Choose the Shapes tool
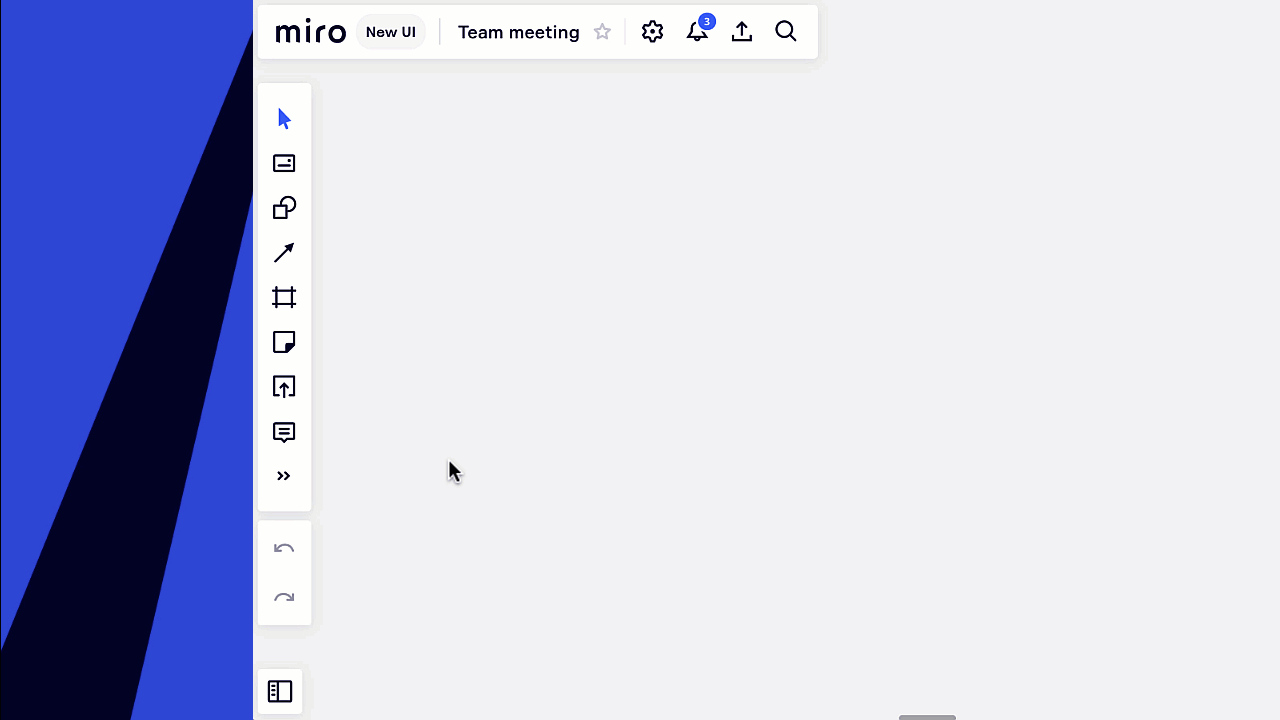This screenshot has height=720, width=1280. click(284, 208)
